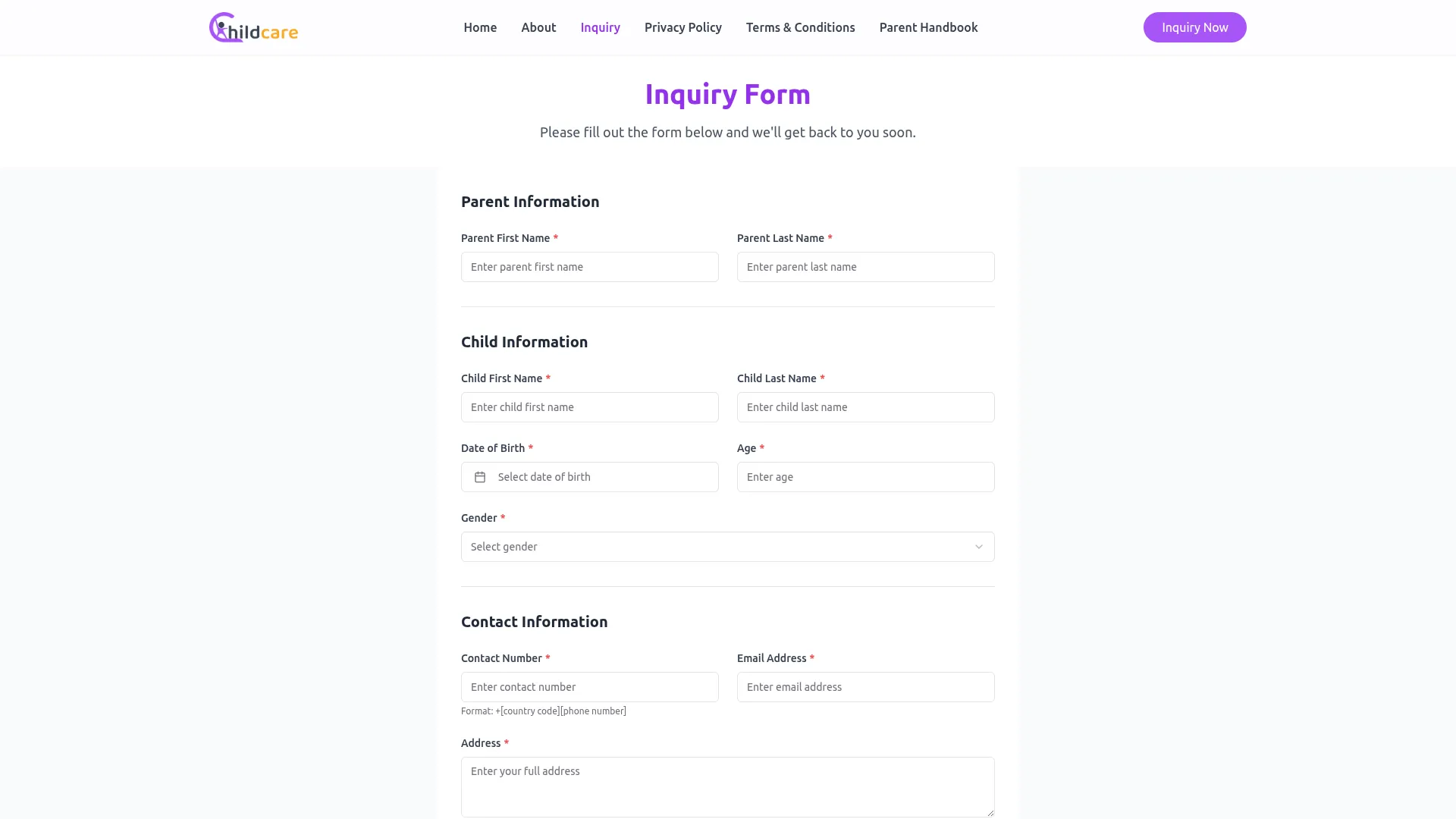
Task: Navigate to Terms & Conditions
Action: click(x=800, y=27)
